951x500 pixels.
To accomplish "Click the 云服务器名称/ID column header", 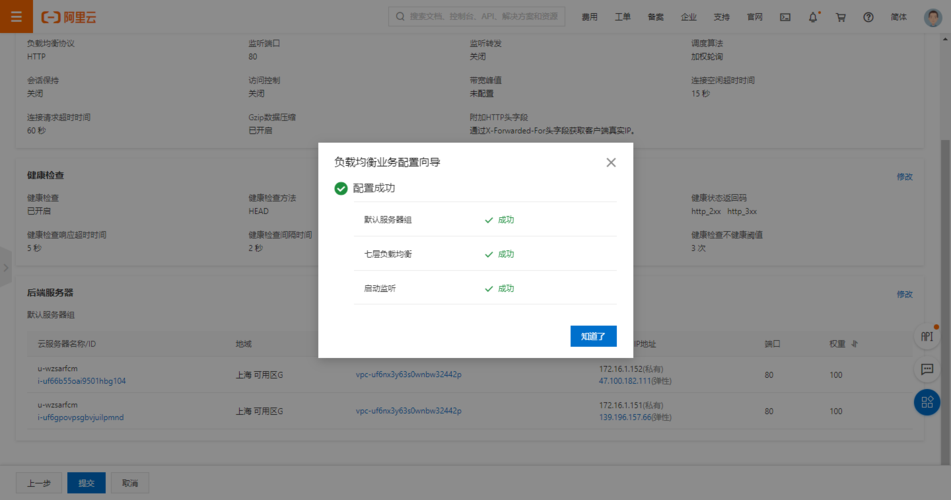I will point(67,344).
